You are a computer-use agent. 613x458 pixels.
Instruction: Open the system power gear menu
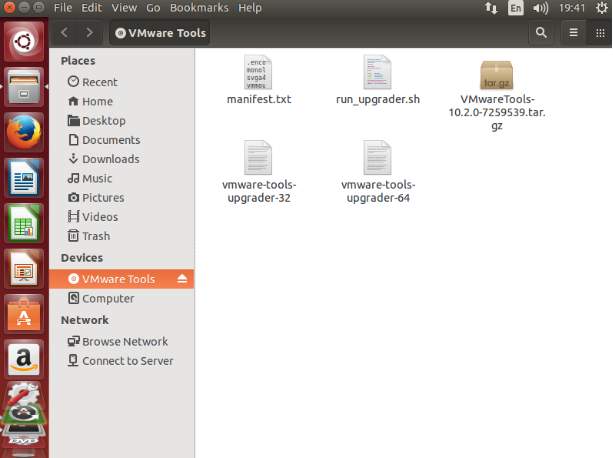pyautogui.click(x=602, y=8)
